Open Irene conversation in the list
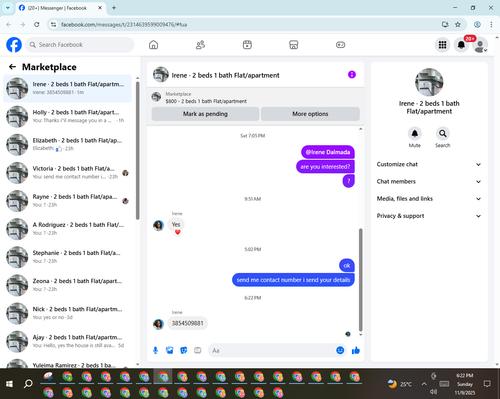Screen dimensions: 500x399 67,88
